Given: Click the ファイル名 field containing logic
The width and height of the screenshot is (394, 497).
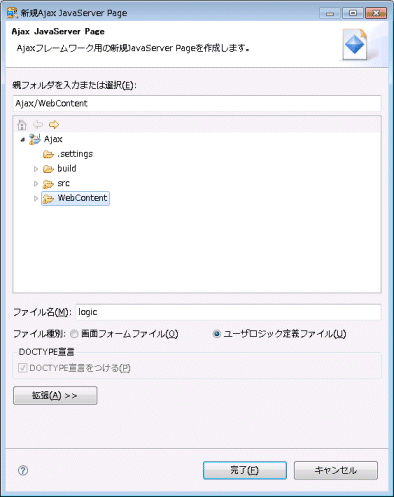Looking at the screenshot, I should click(x=228, y=312).
